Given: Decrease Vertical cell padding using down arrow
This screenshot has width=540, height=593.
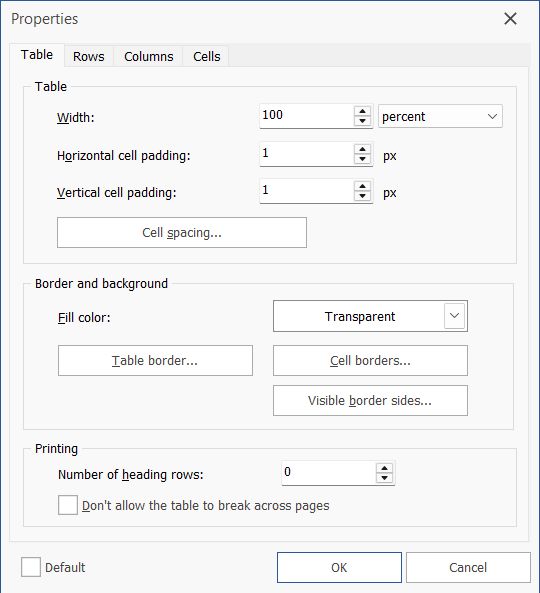Looking at the screenshot, I should (362, 196).
